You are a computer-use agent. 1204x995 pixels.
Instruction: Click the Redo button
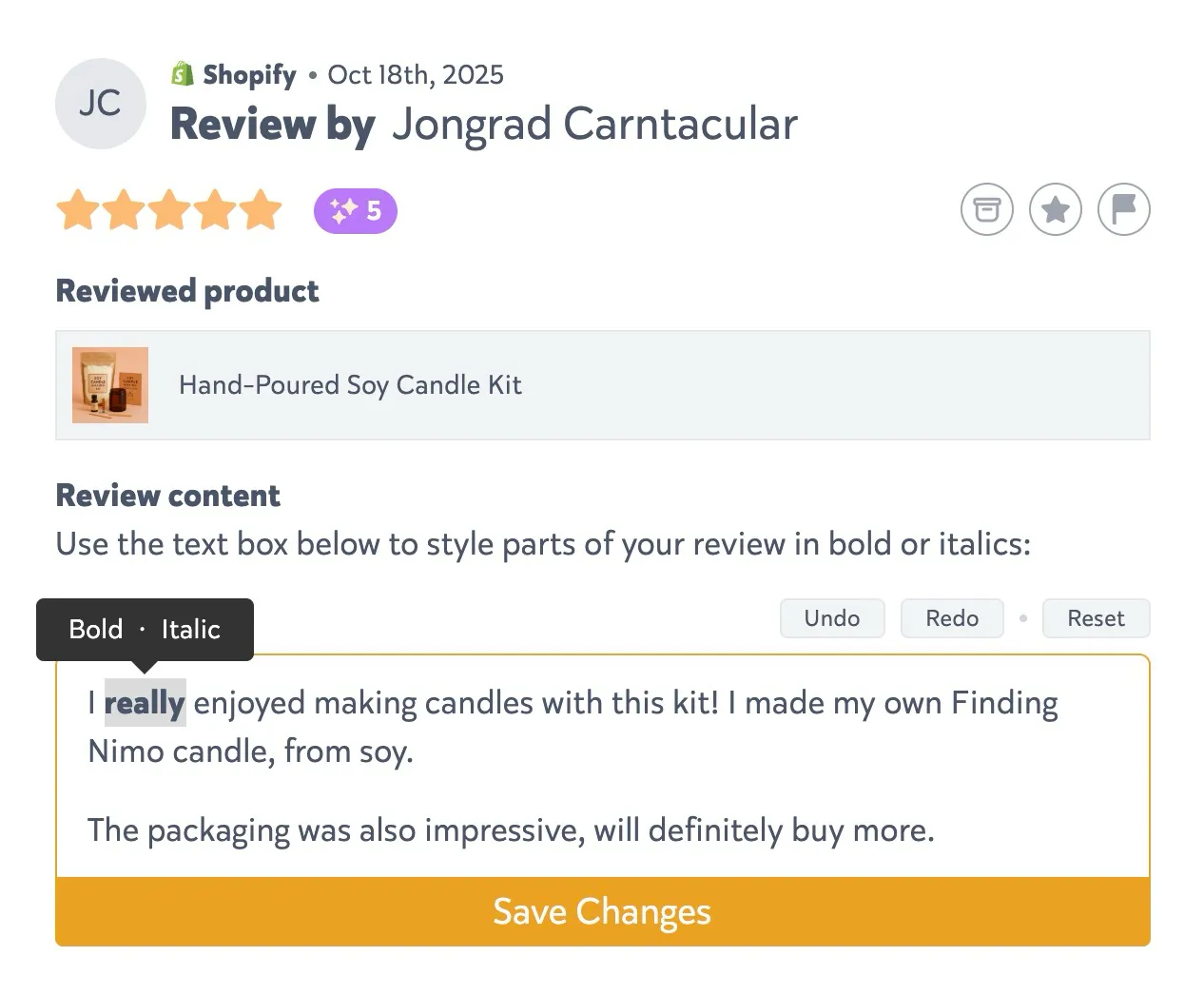[x=951, y=618]
